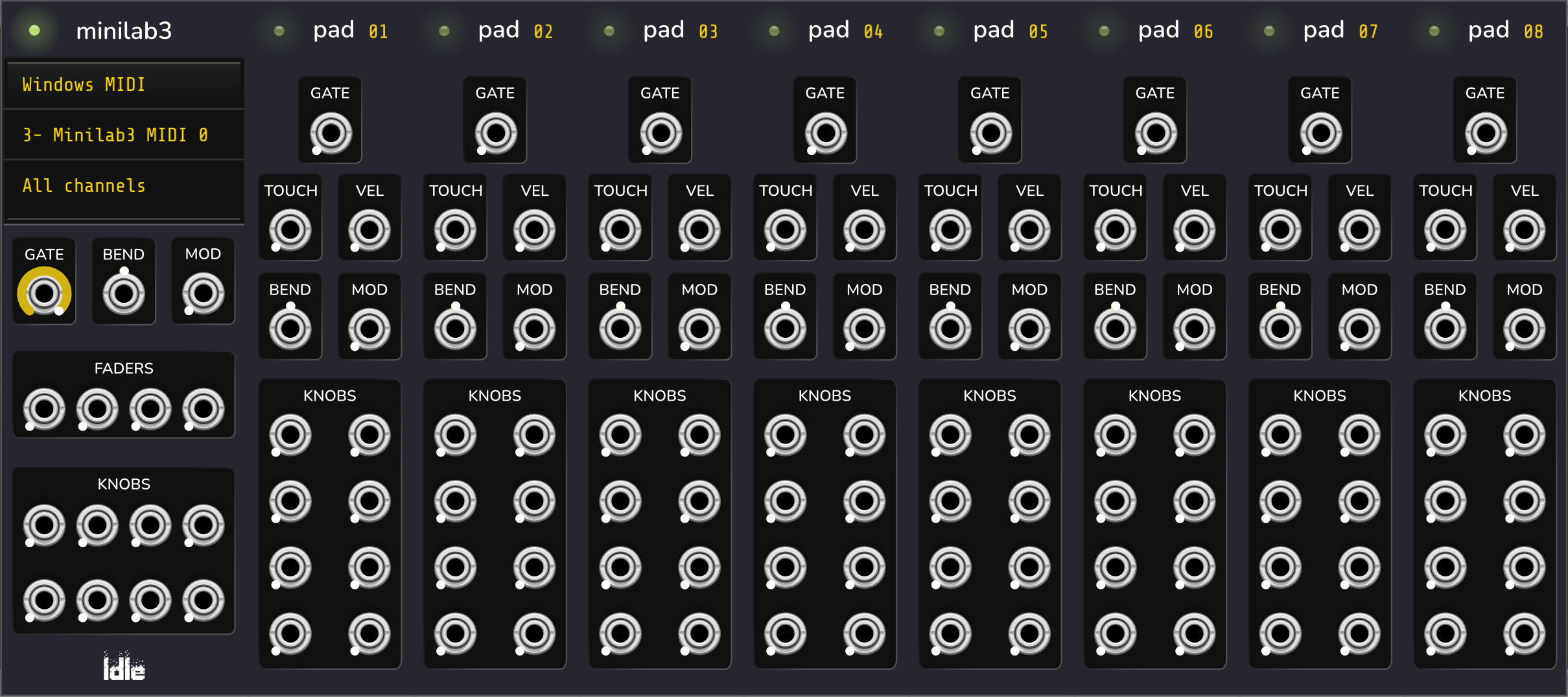Click pad 01 VEL jack
The image size is (1568, 697).
click(369, 230)
